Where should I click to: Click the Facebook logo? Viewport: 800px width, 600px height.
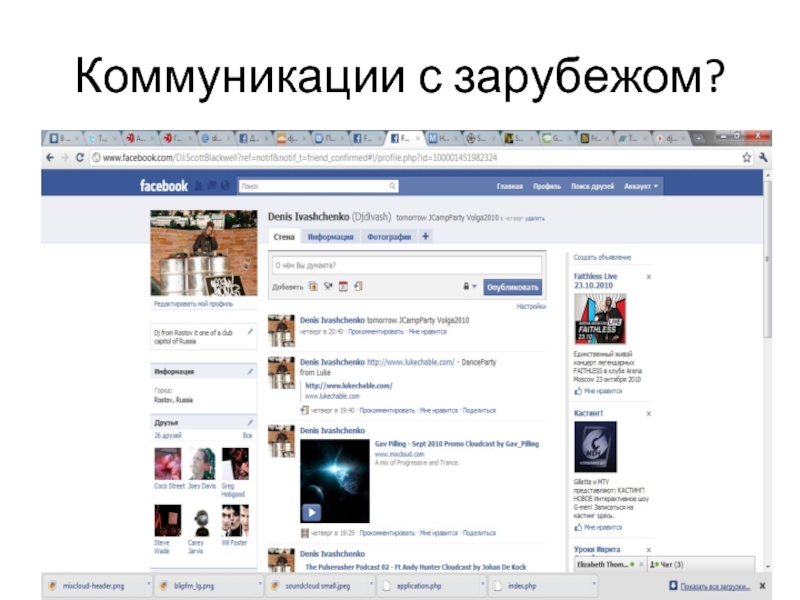164,186
